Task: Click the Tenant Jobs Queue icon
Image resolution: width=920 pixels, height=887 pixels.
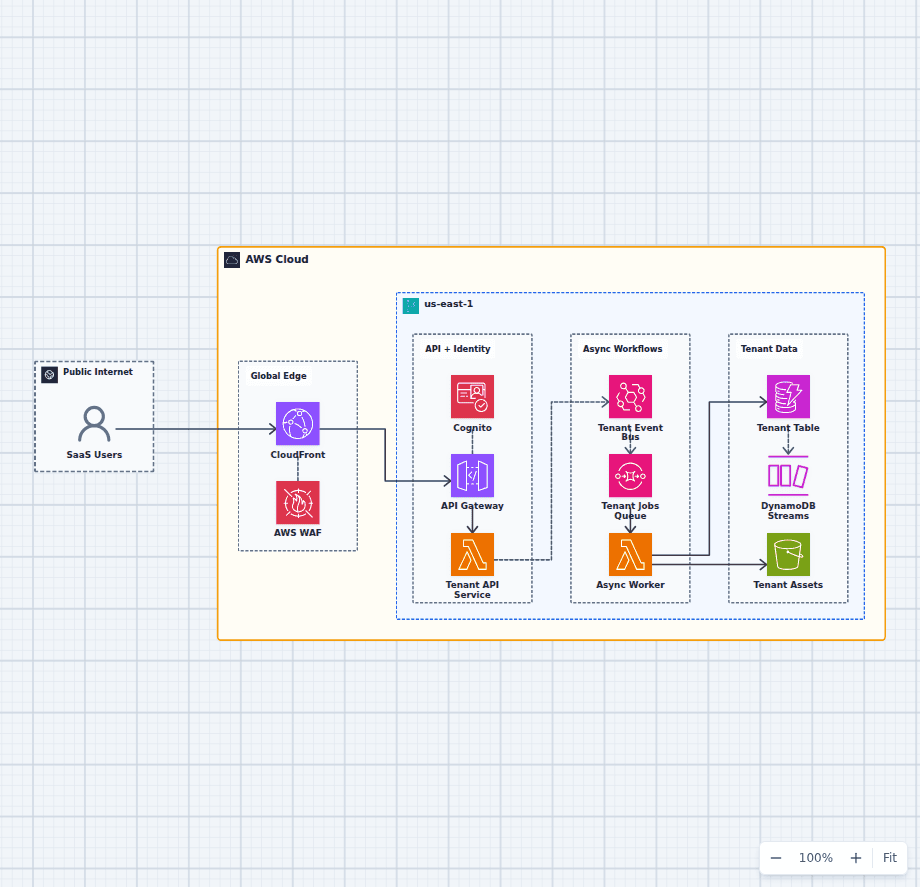Action: pyautogui.click(x=630, y=475)
